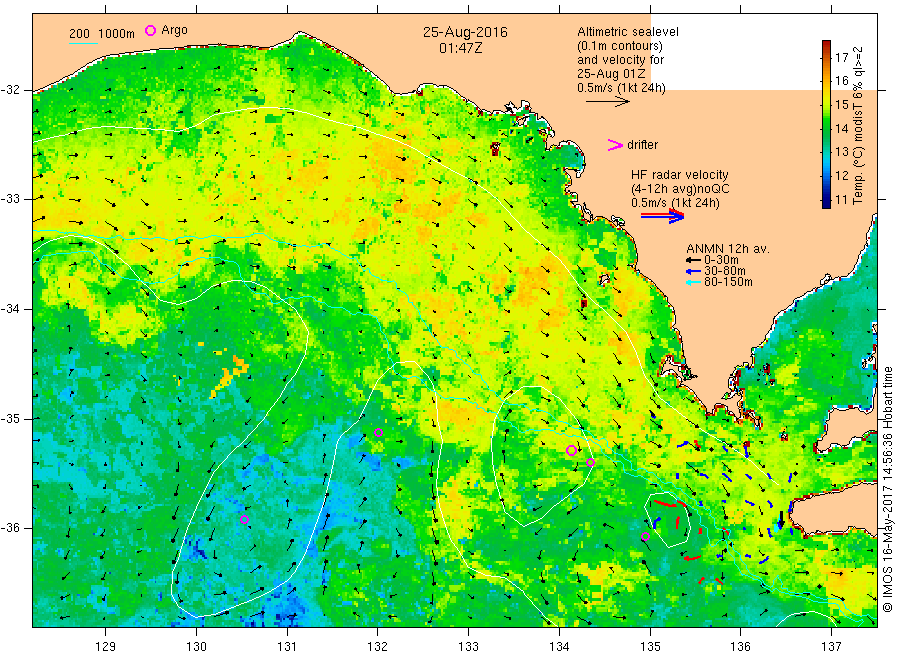The height and width of the screenshot is (660, 900).
Task: Click the magenta Argo circle in the legend
Action: [x=150, y=30]
